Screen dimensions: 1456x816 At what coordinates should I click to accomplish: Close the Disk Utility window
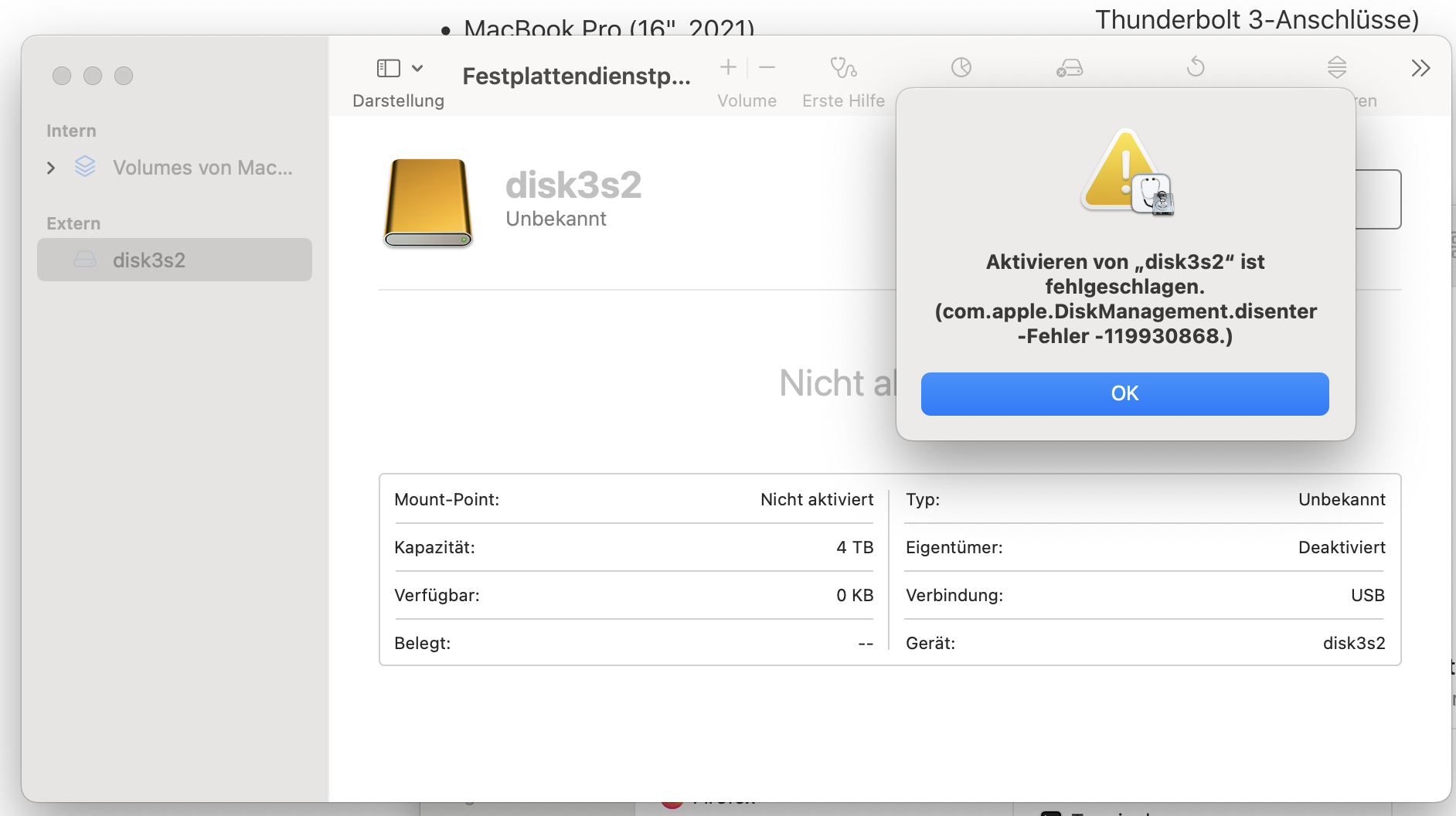(x=62, y=76)
